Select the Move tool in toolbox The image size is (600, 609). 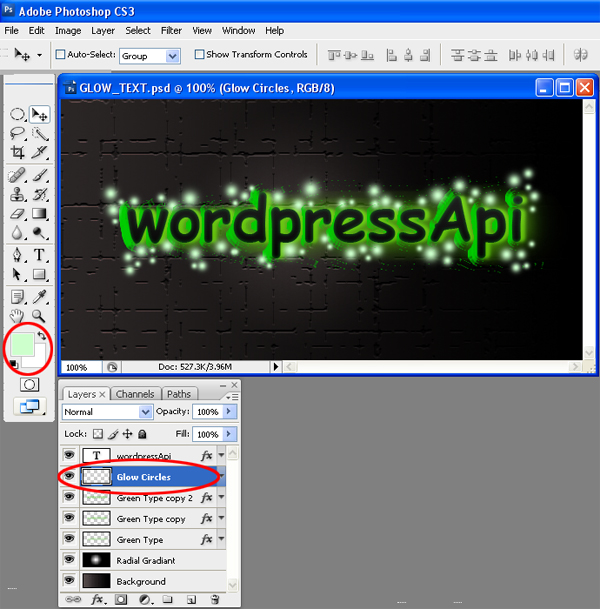(x=39, y=115)
